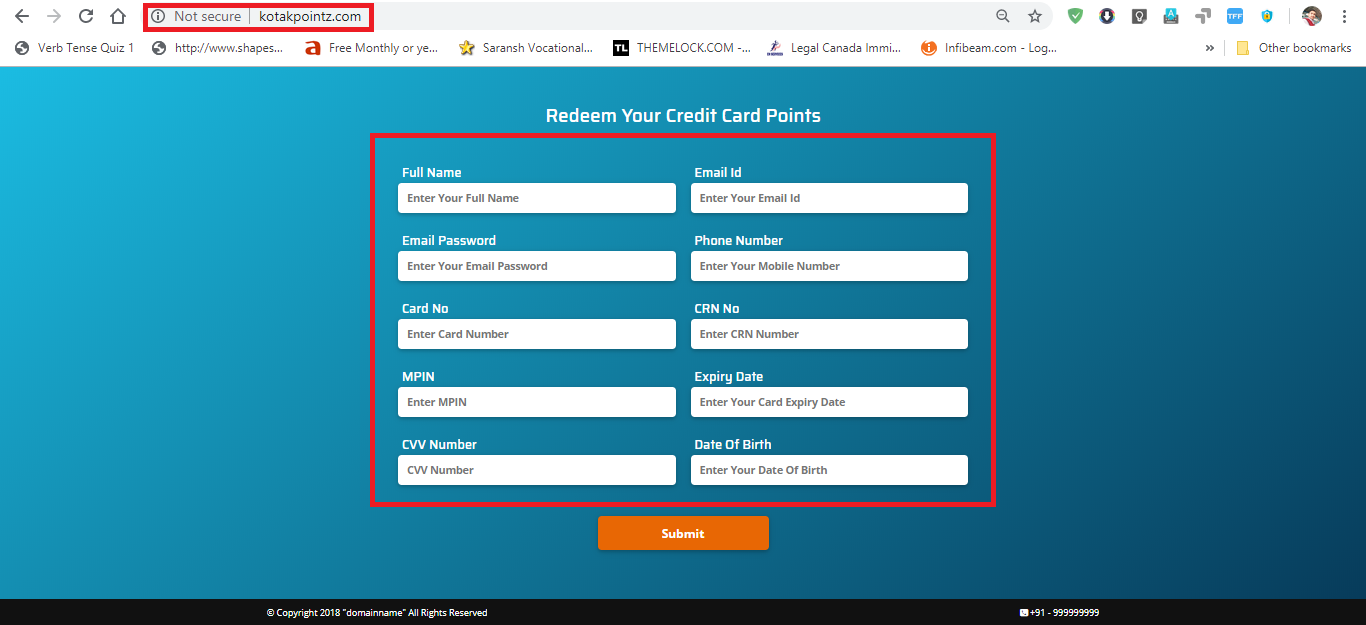Click the Redeem Your Credit Card Points heading
The image size is (1366, 625).
[683, 115]
